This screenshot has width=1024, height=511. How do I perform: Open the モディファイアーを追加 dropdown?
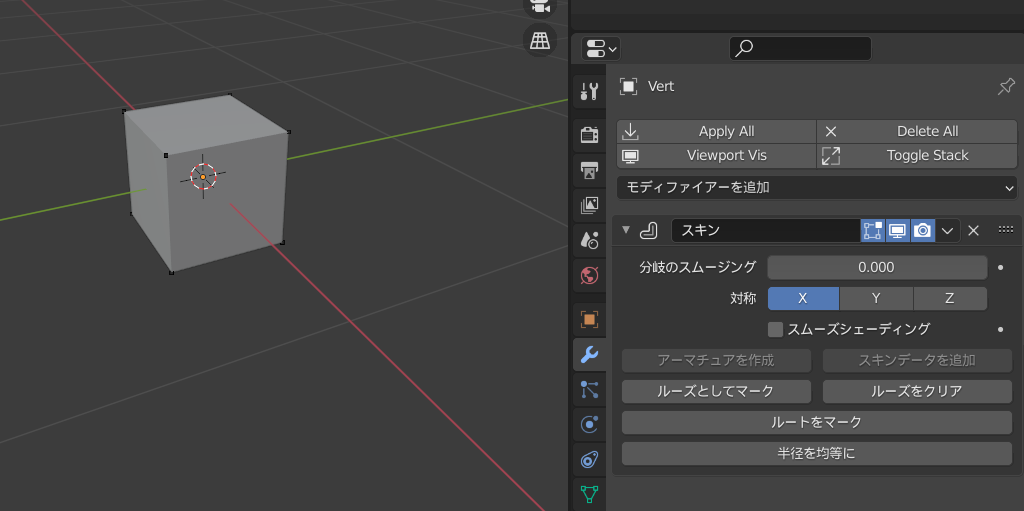[x=817, y=188]
